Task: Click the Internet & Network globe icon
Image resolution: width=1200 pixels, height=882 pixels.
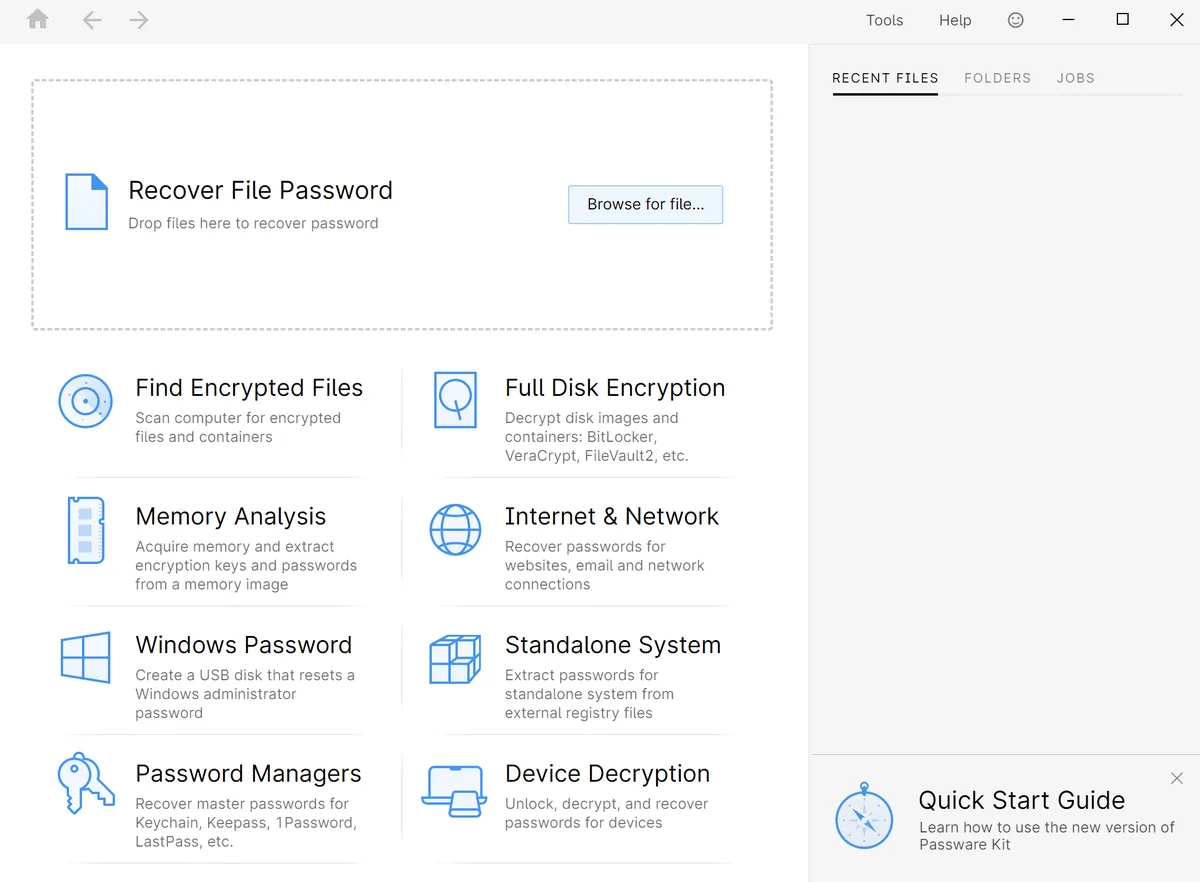Action: coord(455,529)
